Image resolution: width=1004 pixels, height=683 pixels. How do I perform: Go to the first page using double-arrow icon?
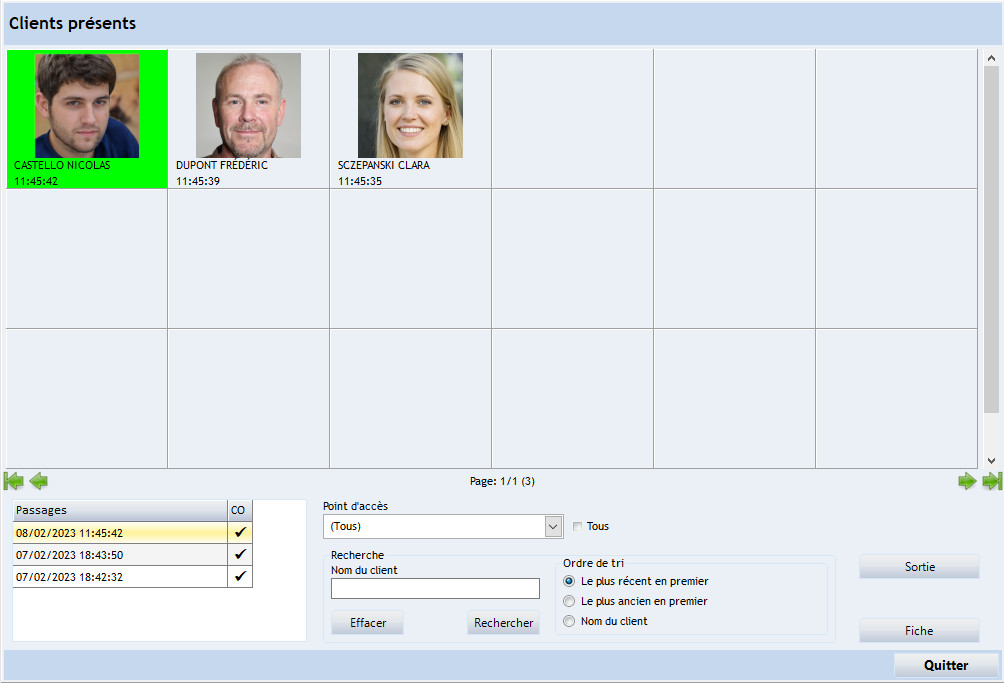pyautogui.click(x=14, y=481)
